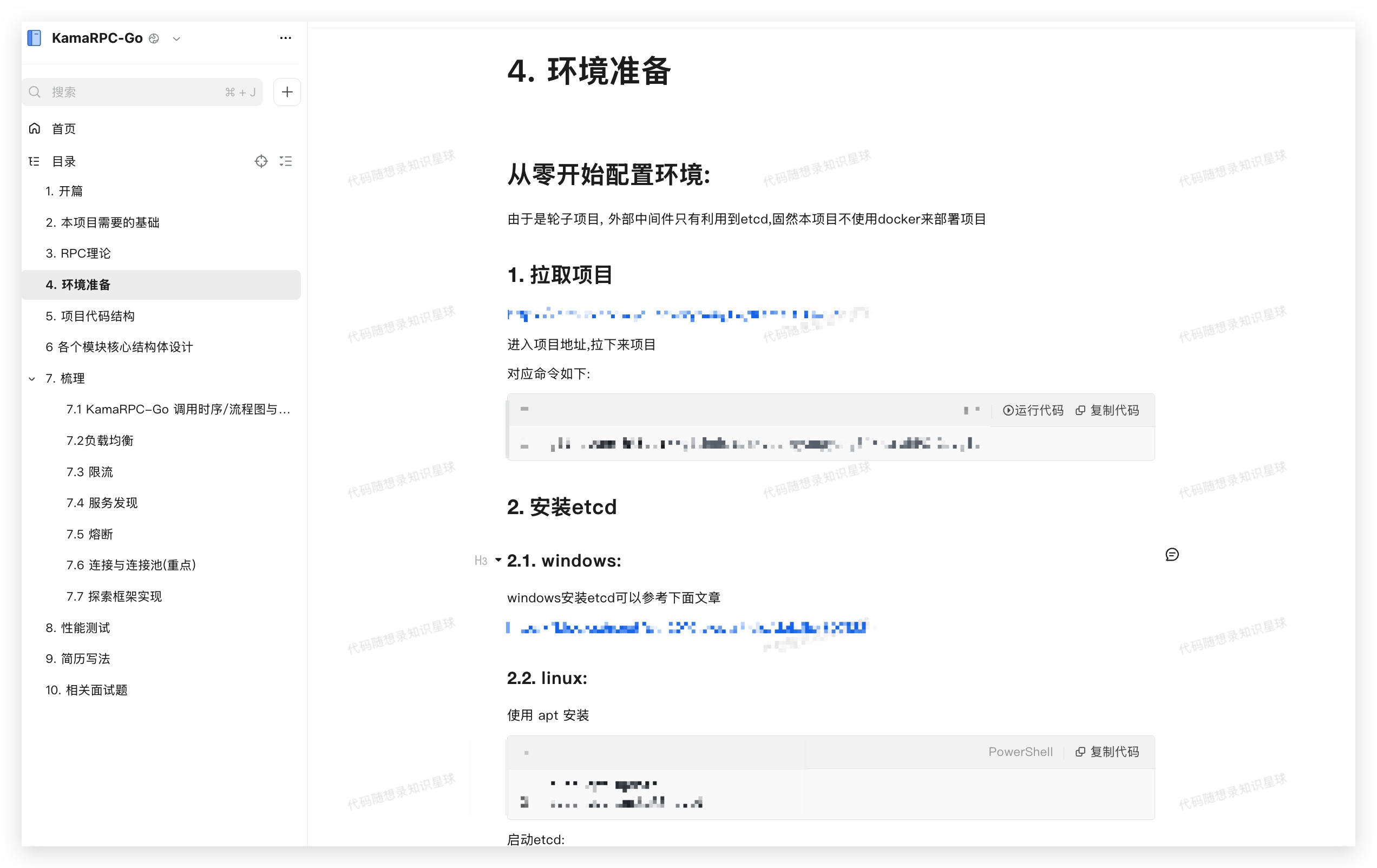Click the KamaRPC-Go knowledge base book icon
1377x868 pixels.
coord(34,38)
